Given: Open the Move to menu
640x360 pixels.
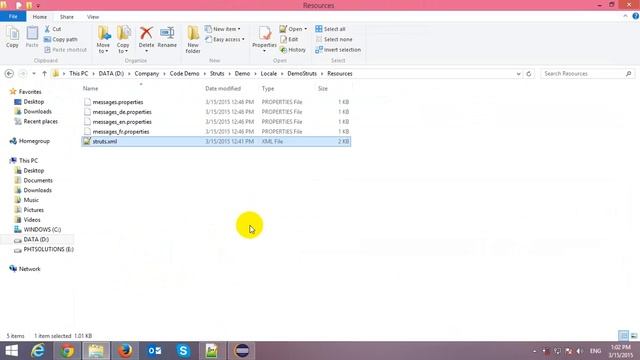Looking at the screenshot, I should pos(103,40).
